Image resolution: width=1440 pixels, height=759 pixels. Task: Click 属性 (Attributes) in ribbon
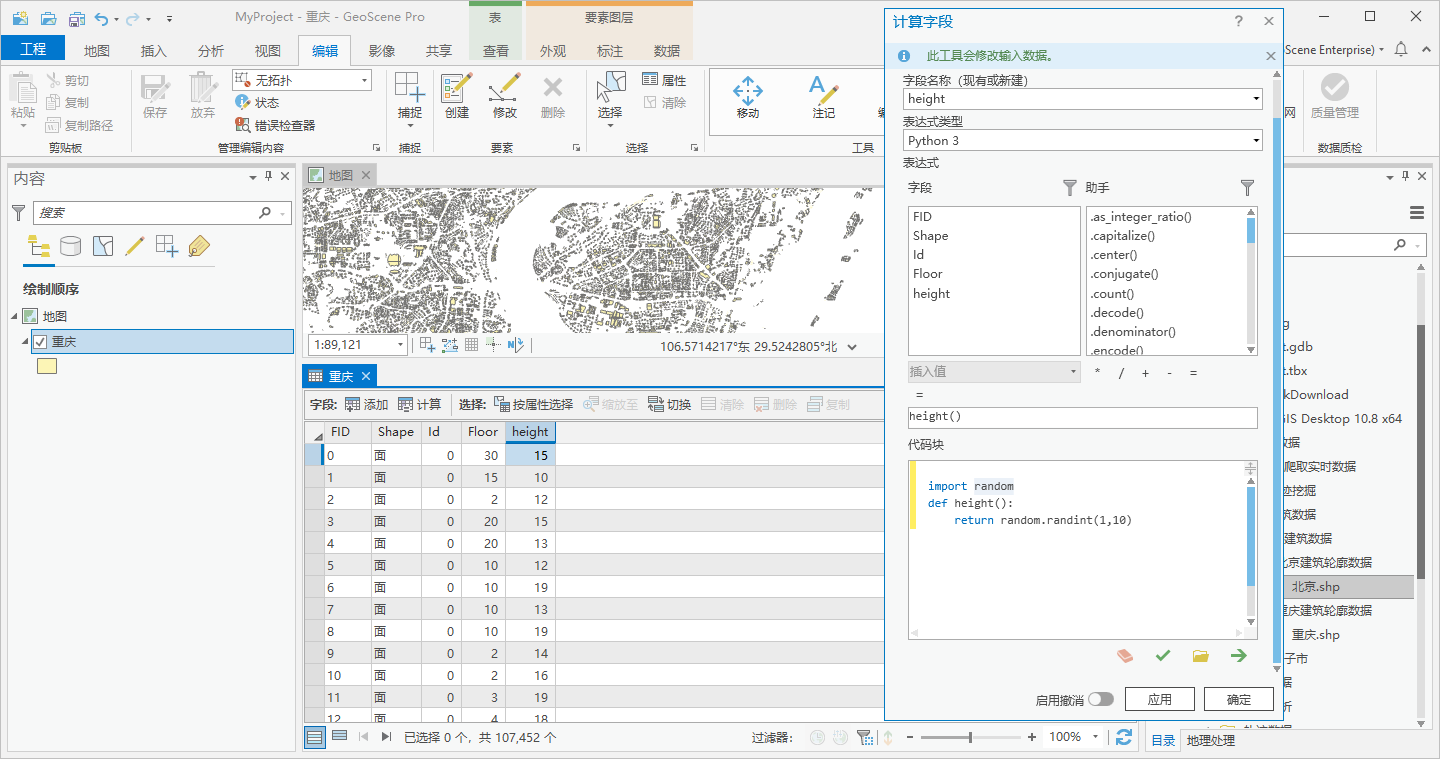pyautogui.click(x=664, y=80)
